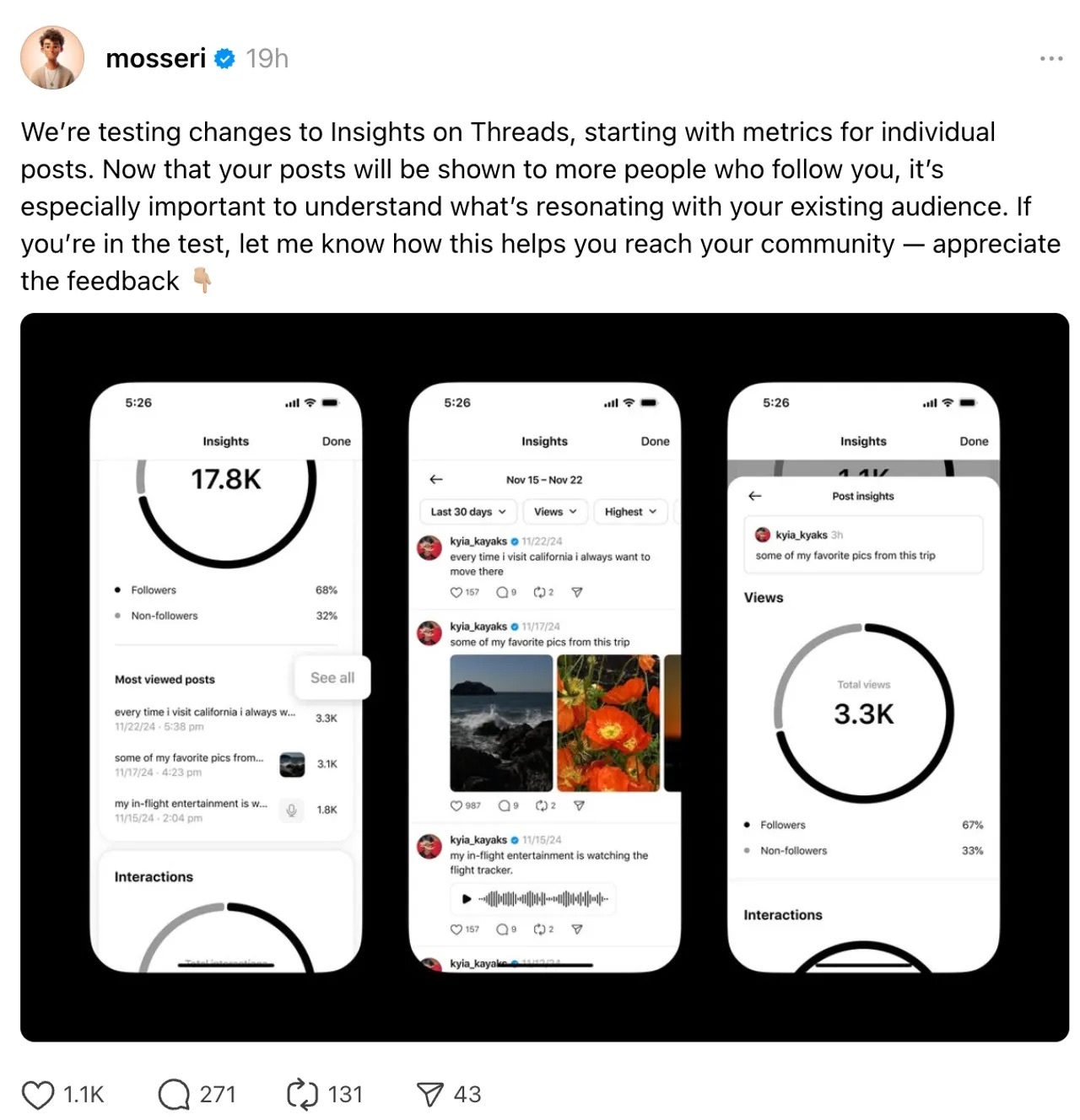Screen dimensions: 1080x1120
Task: Expand the Highest sort dropdown
Action: click(630, 511)
